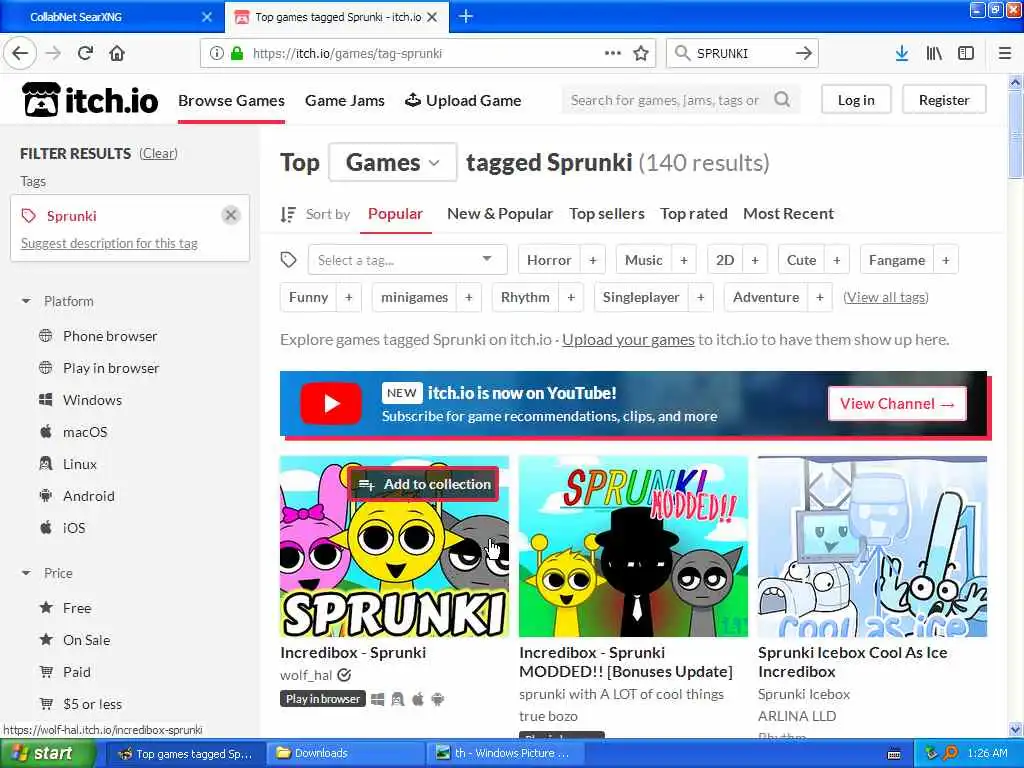
Task: Switch to the CollabNet SearXNG tab
Action: point(111,17)
